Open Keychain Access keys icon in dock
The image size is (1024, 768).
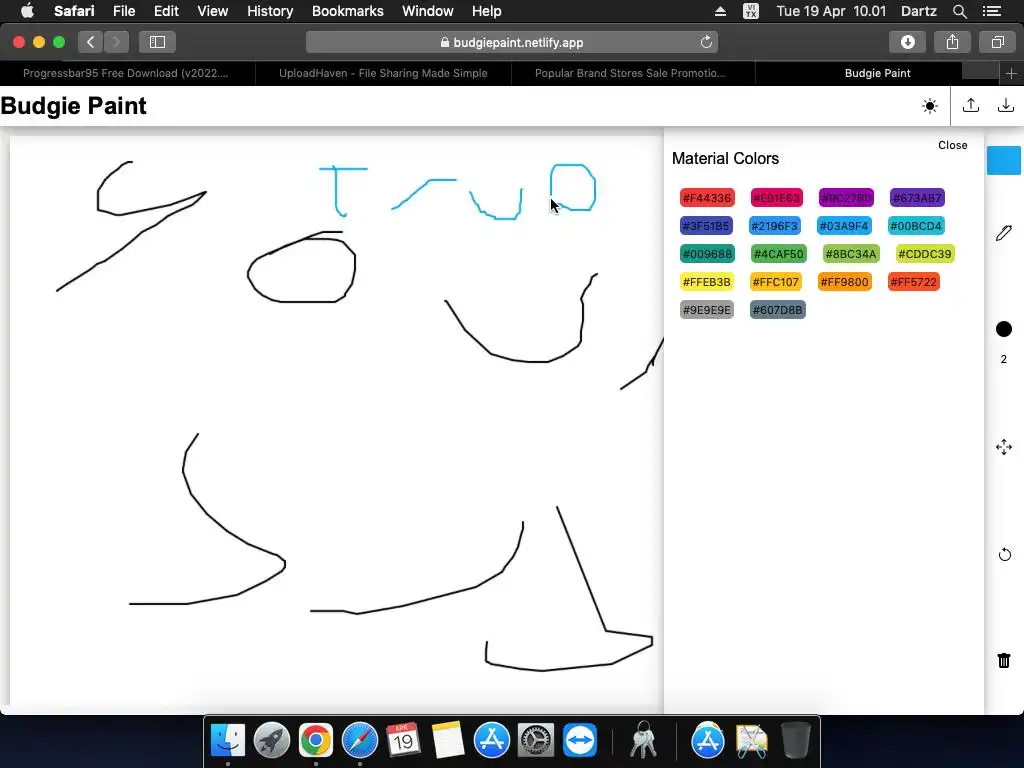[643, 740]
